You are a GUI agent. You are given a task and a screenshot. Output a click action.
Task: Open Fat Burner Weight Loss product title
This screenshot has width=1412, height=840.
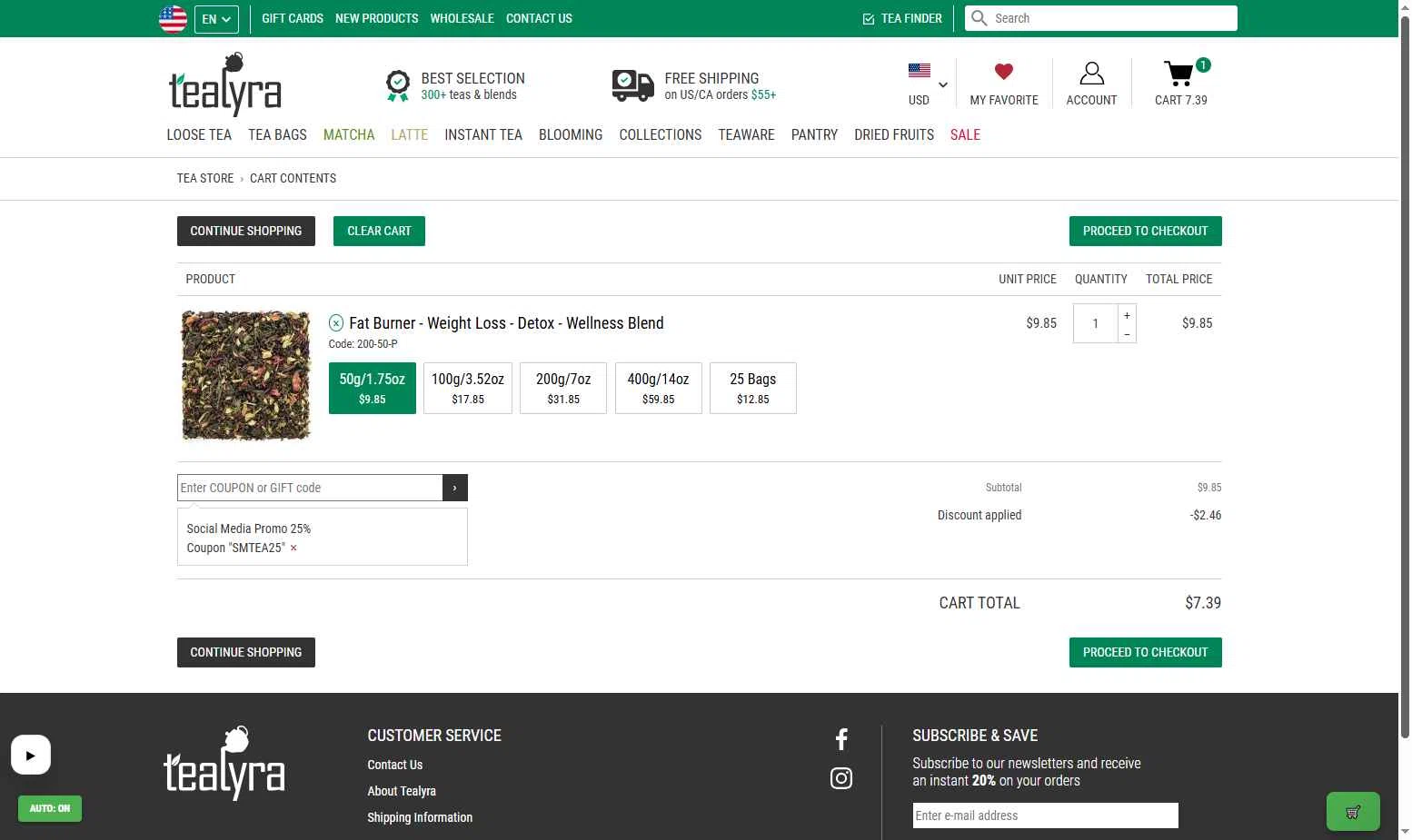coord(506,322)
